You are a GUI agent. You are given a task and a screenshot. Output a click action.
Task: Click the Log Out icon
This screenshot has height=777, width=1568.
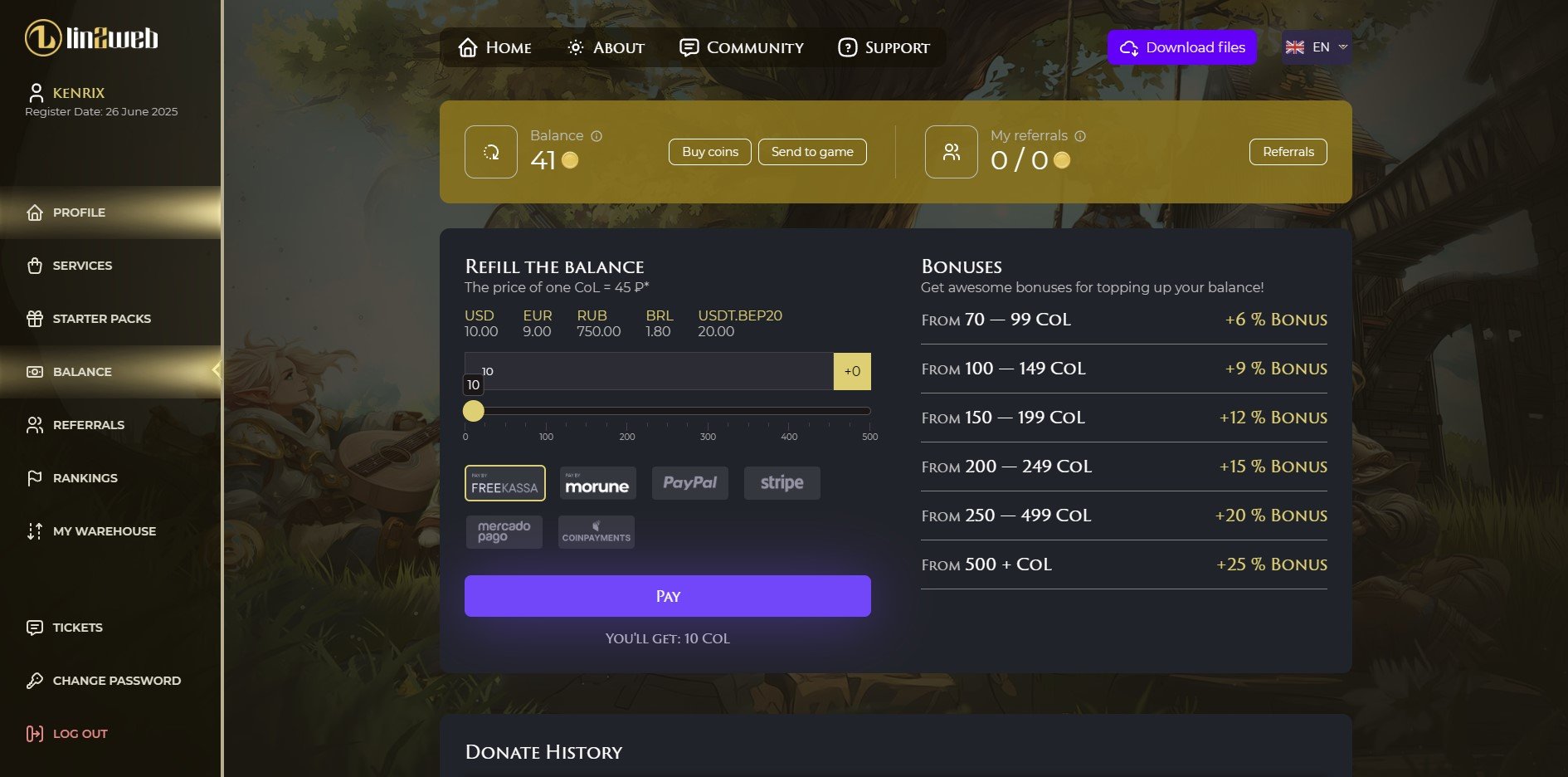(35, 734)
